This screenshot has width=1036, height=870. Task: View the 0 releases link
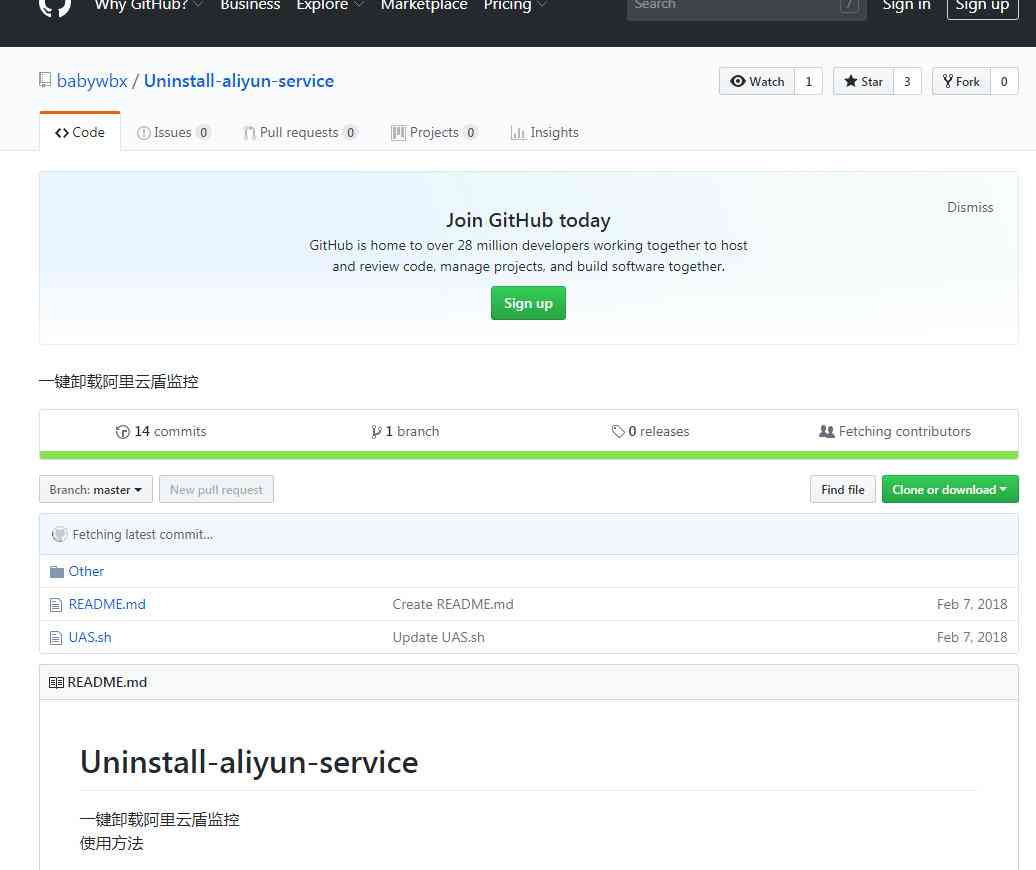pos(650,431)
